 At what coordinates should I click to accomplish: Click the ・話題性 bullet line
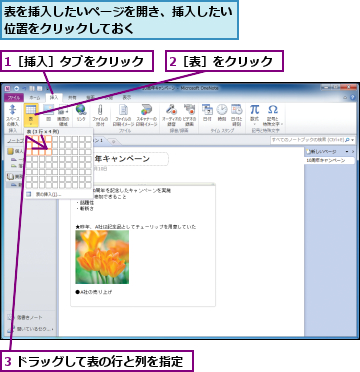[x=85, y=203]
